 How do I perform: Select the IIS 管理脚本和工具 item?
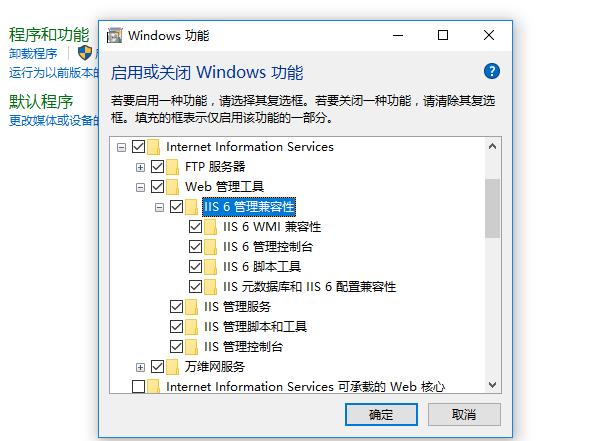click(255, 327)
